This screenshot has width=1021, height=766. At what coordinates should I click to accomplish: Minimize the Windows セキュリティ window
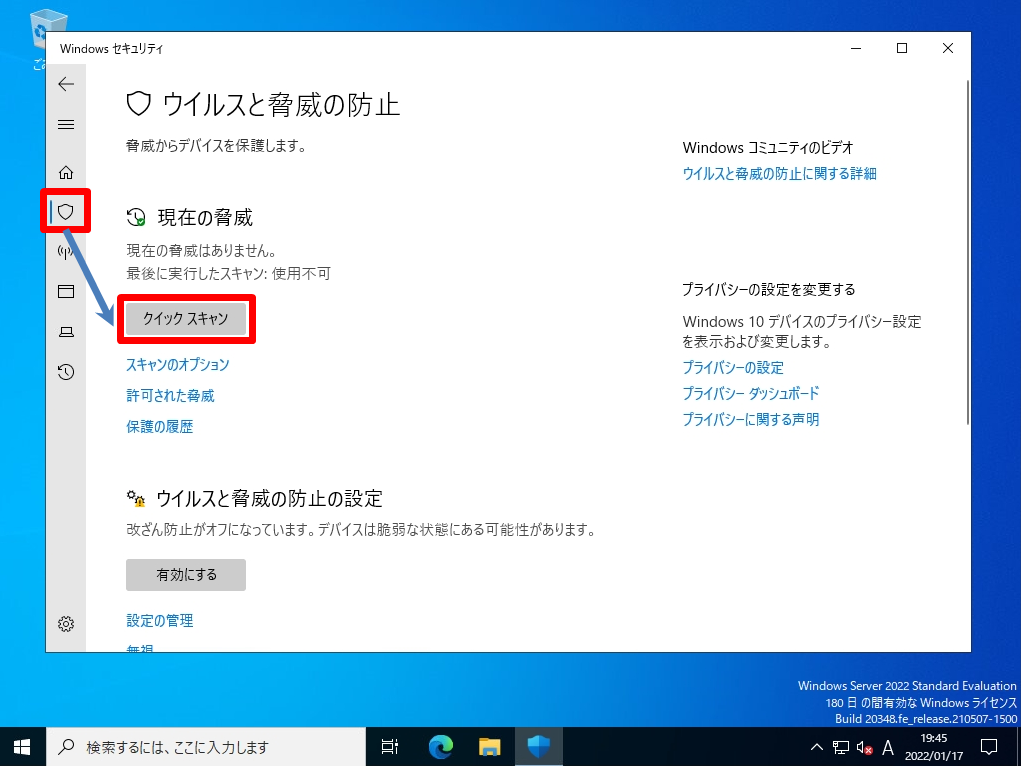coord(856,48)
